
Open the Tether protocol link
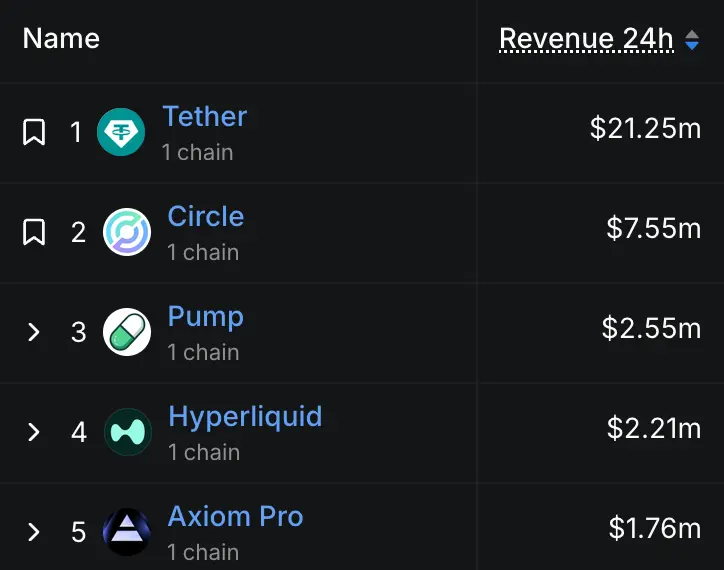tap(205, 116)
